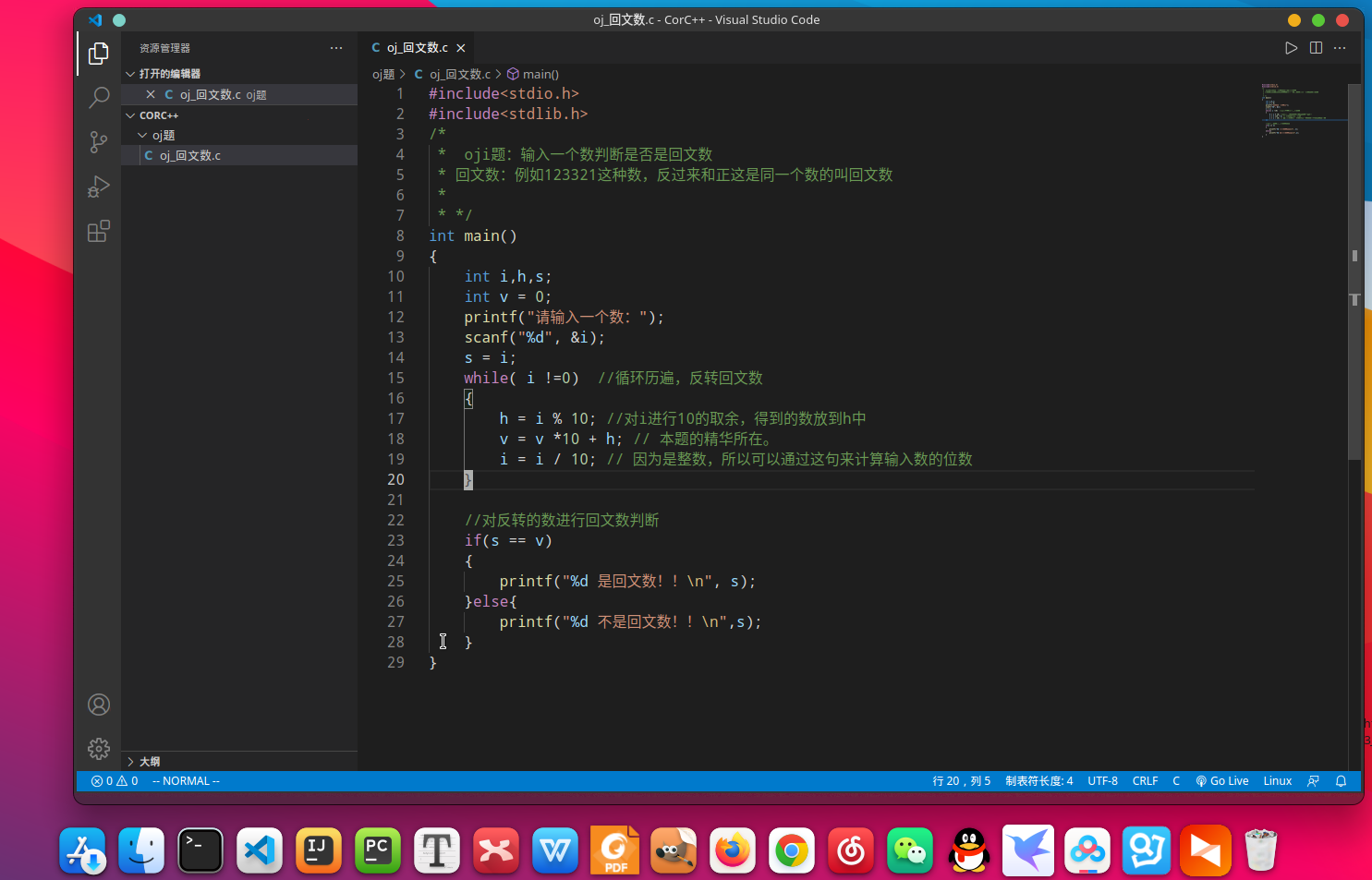This screenshot has width=1372, height=880.
Task: Open WPS Writer from the dock
Action: [x=555, y=850]
